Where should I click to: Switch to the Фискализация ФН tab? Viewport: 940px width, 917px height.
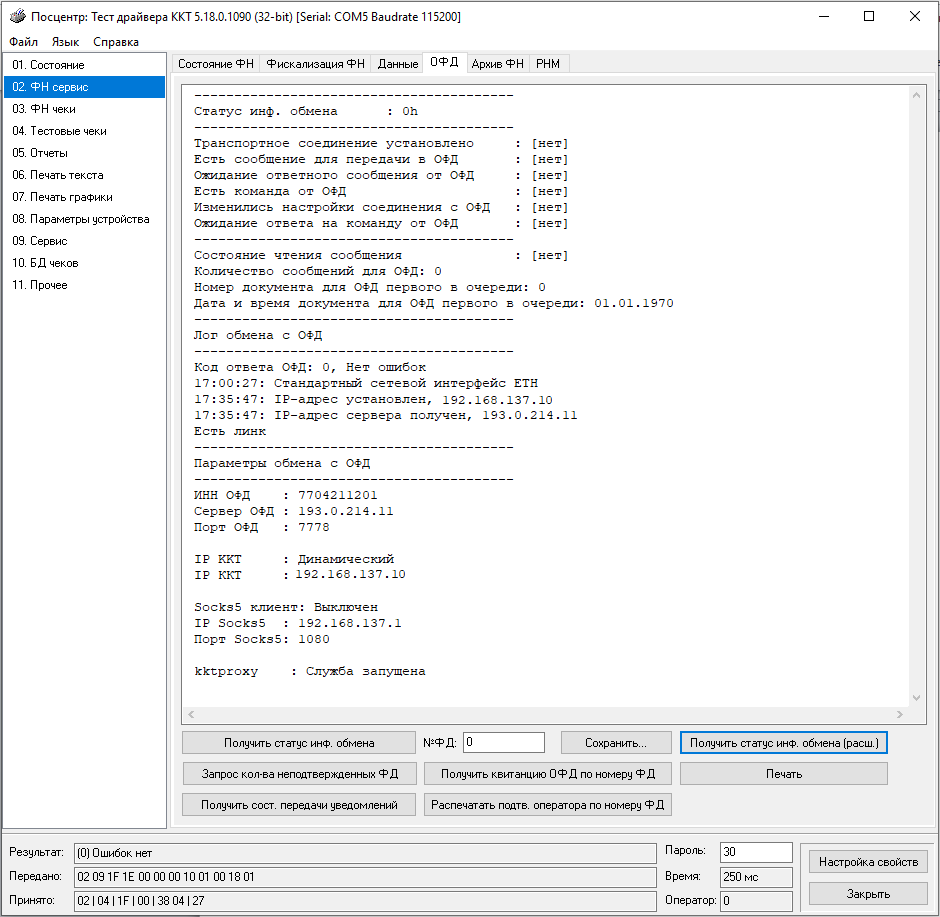click(x=315, y=64)
